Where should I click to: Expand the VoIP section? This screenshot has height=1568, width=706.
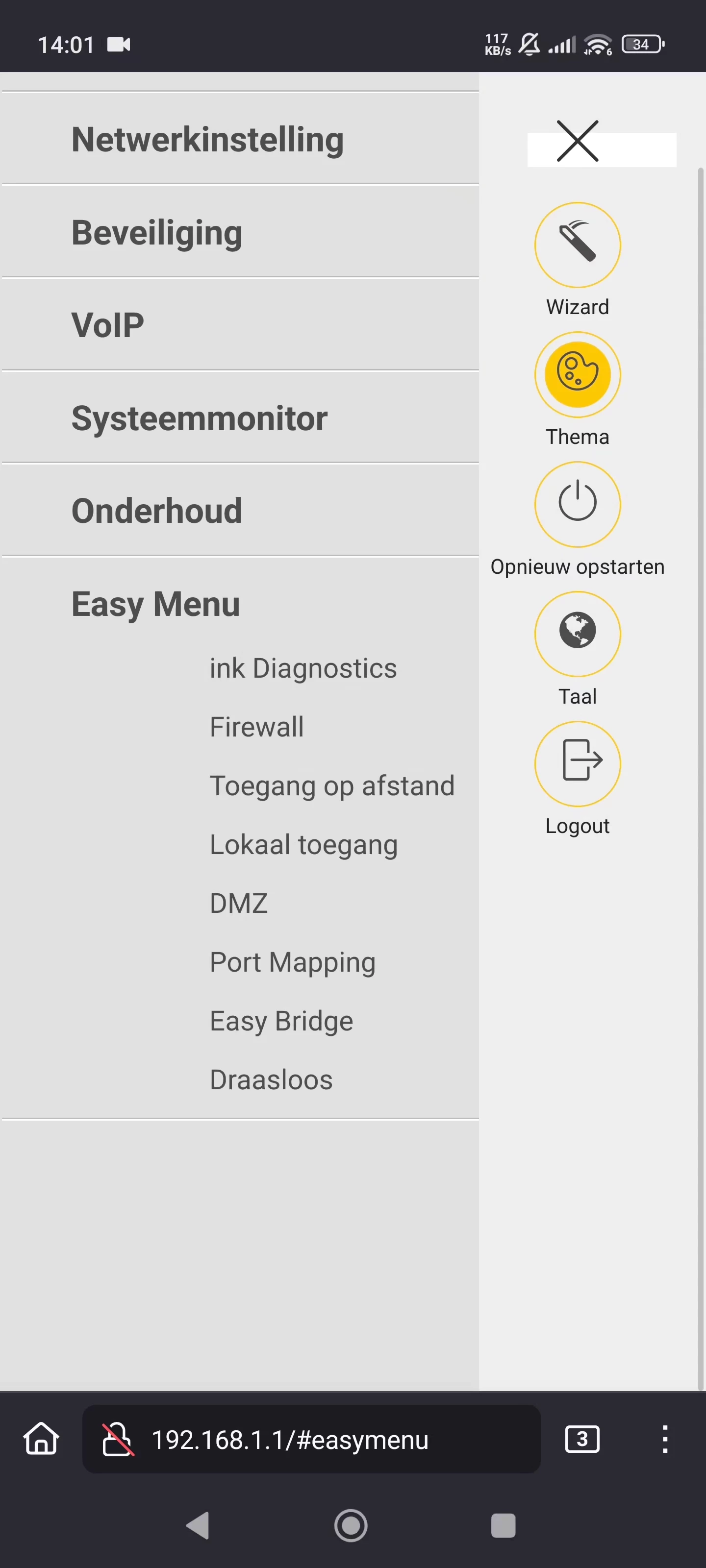click(x=240, y=324)
